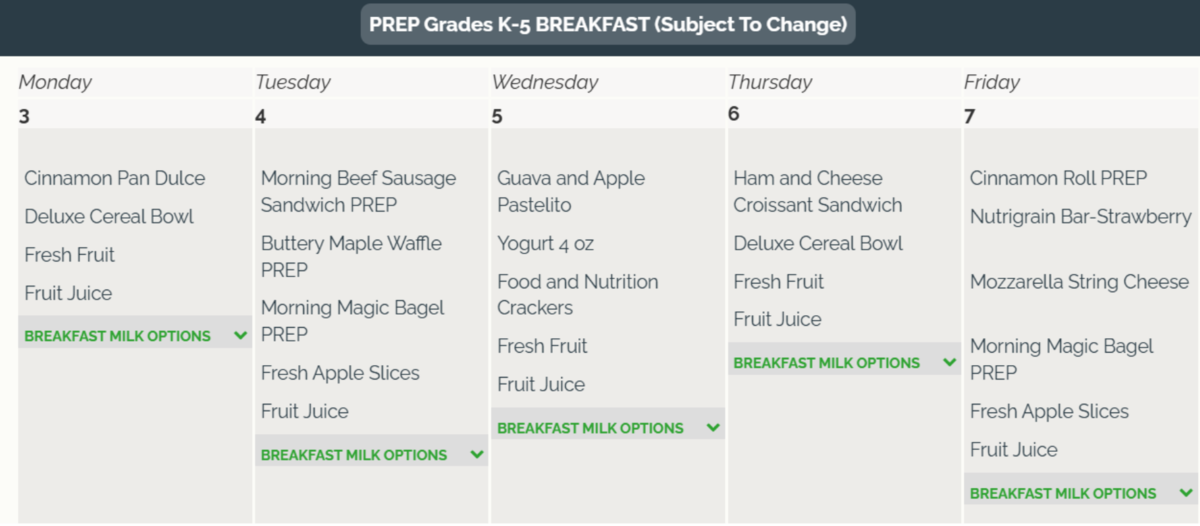Expand Wednesday's Breakfast Milk Options chevron
Image resolution: width=1200 pixels, height=526 pixels.
pos(713,428)
